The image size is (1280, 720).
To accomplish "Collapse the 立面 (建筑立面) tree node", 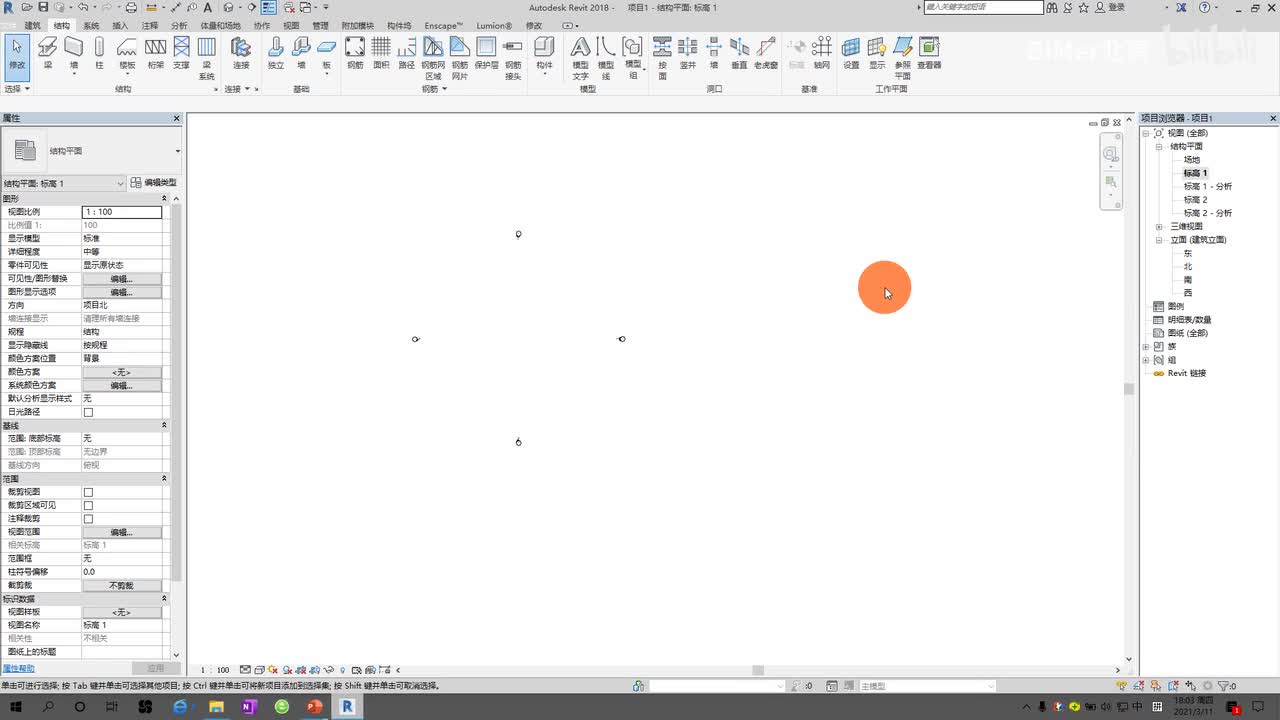I will pyautogui.click(x=1159, y=240).
